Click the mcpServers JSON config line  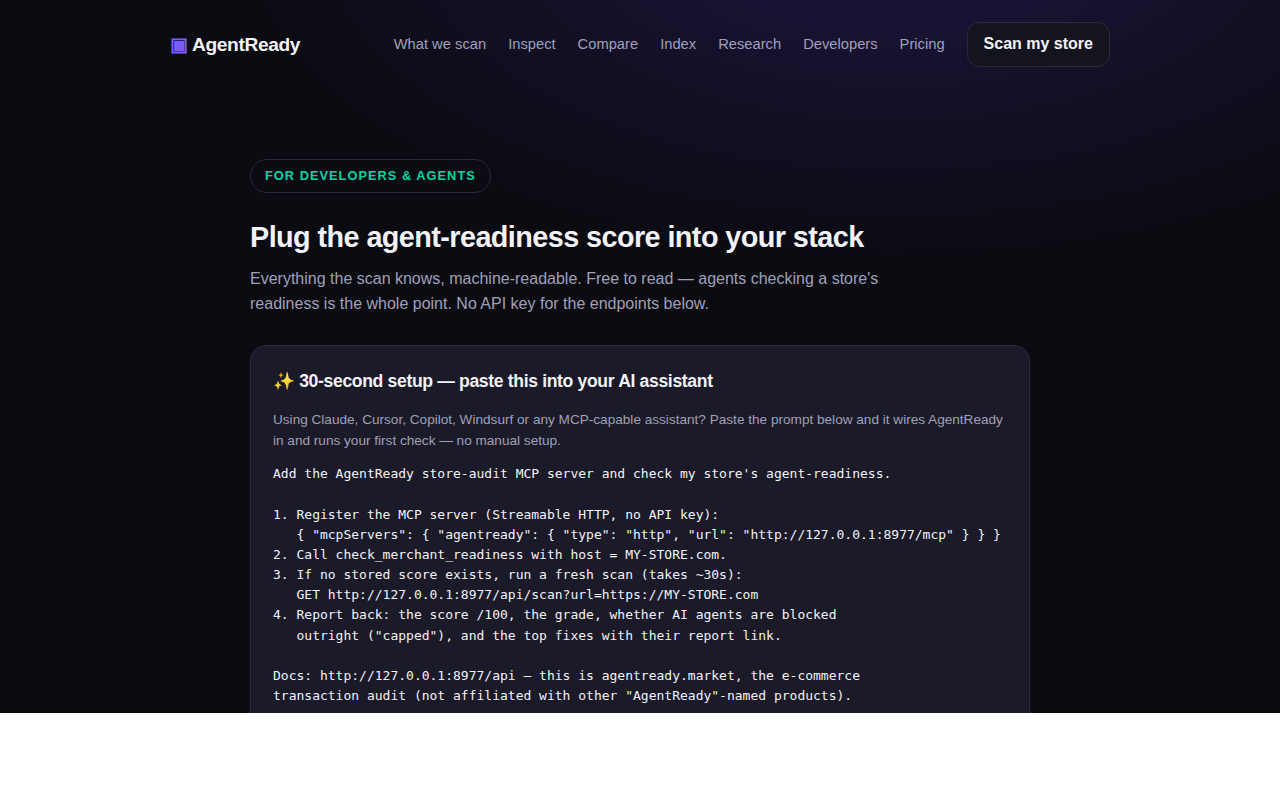click(x=648, y=535)
